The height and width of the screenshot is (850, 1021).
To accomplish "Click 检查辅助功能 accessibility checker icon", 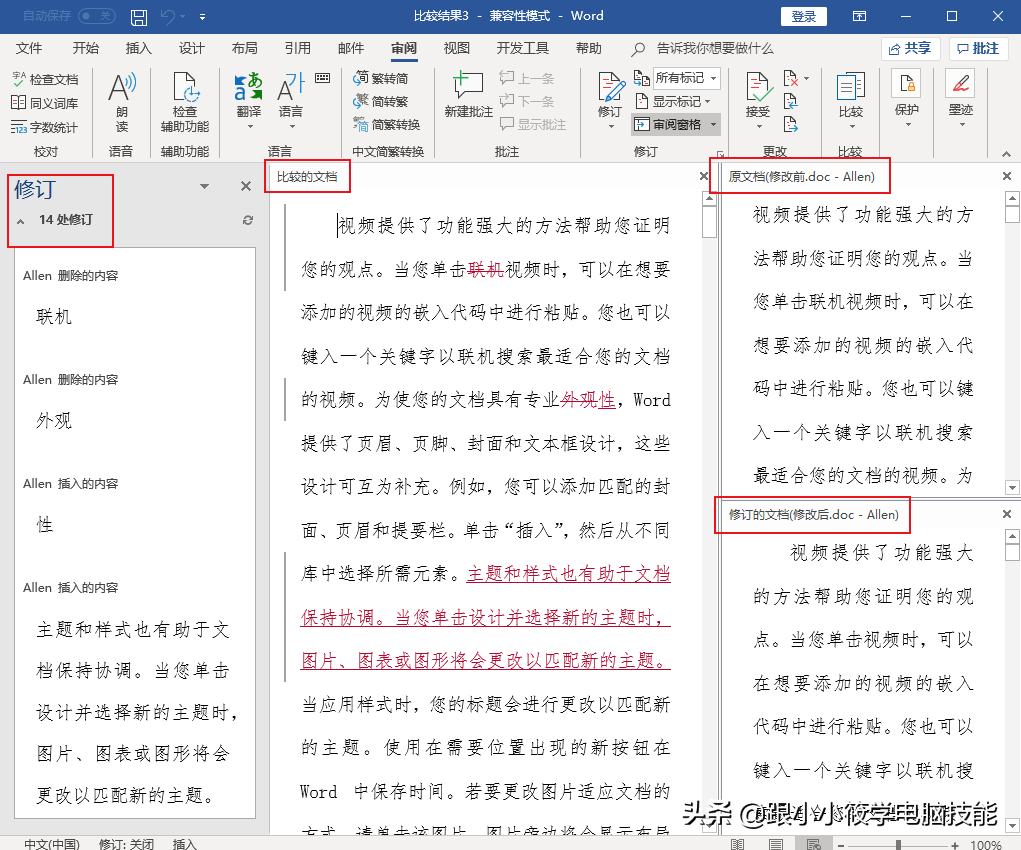I will tap(185, 87).
